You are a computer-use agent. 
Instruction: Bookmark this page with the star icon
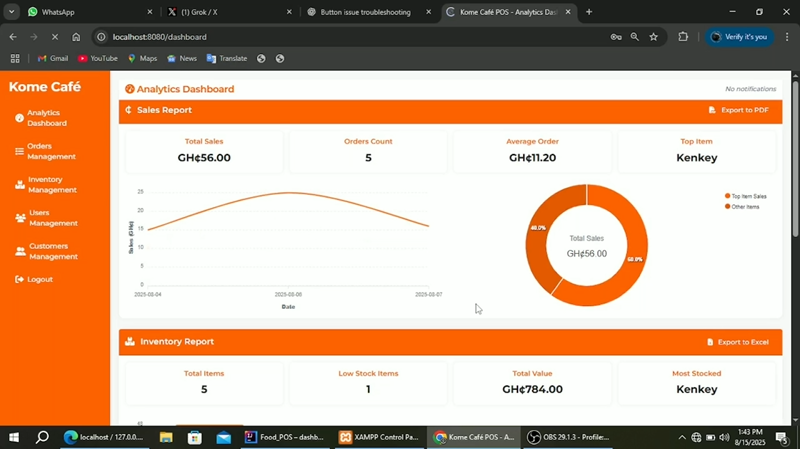pos(654,37)
